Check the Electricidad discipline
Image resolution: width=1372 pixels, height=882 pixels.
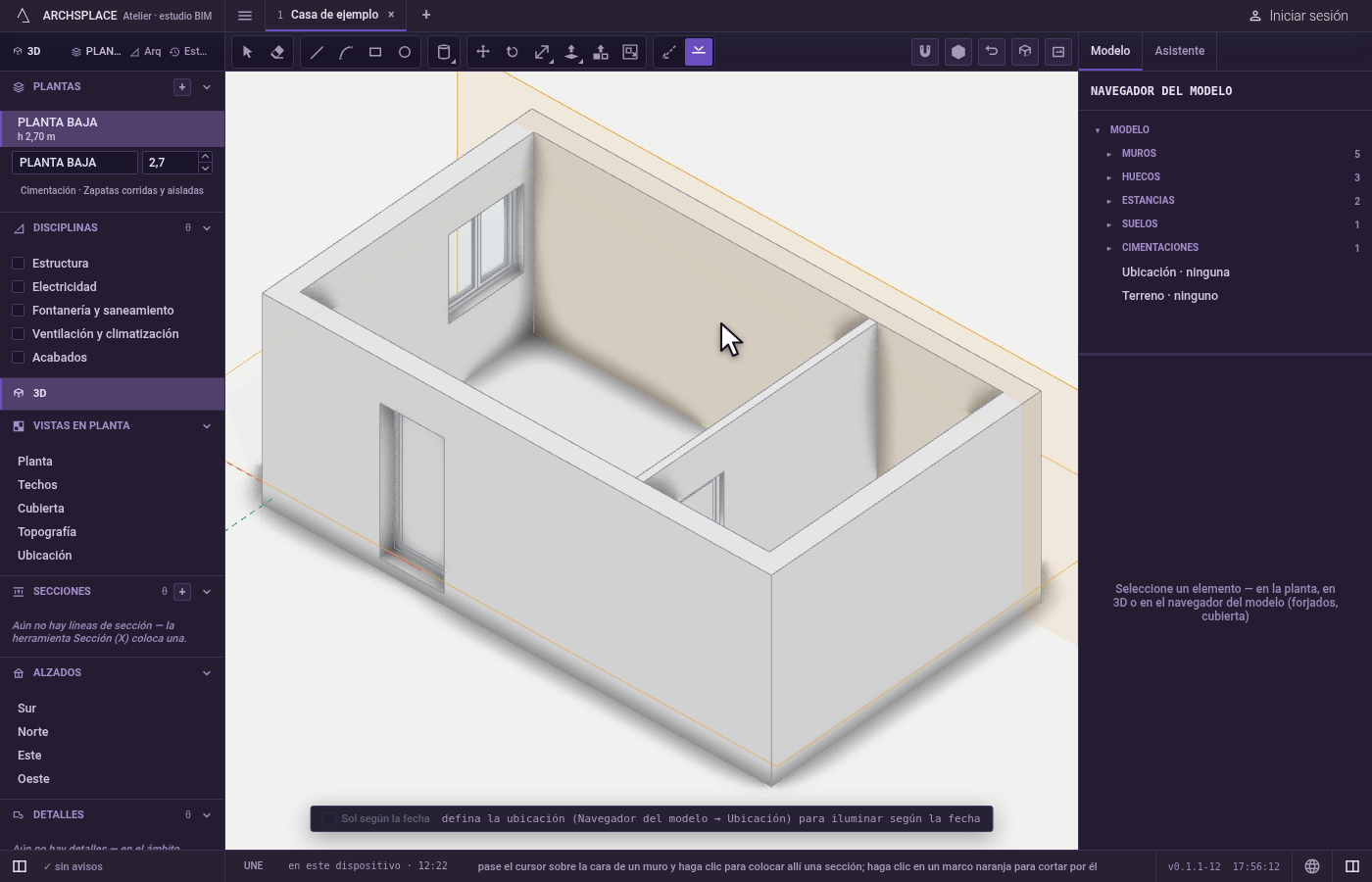[x=18, y=286]
